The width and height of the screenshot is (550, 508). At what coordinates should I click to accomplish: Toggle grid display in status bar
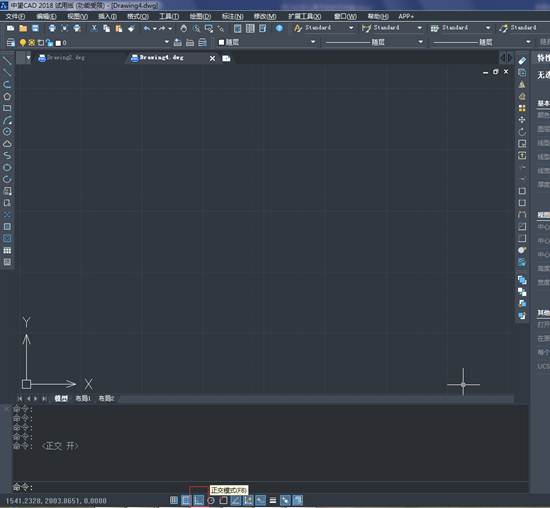click(186, 500)
